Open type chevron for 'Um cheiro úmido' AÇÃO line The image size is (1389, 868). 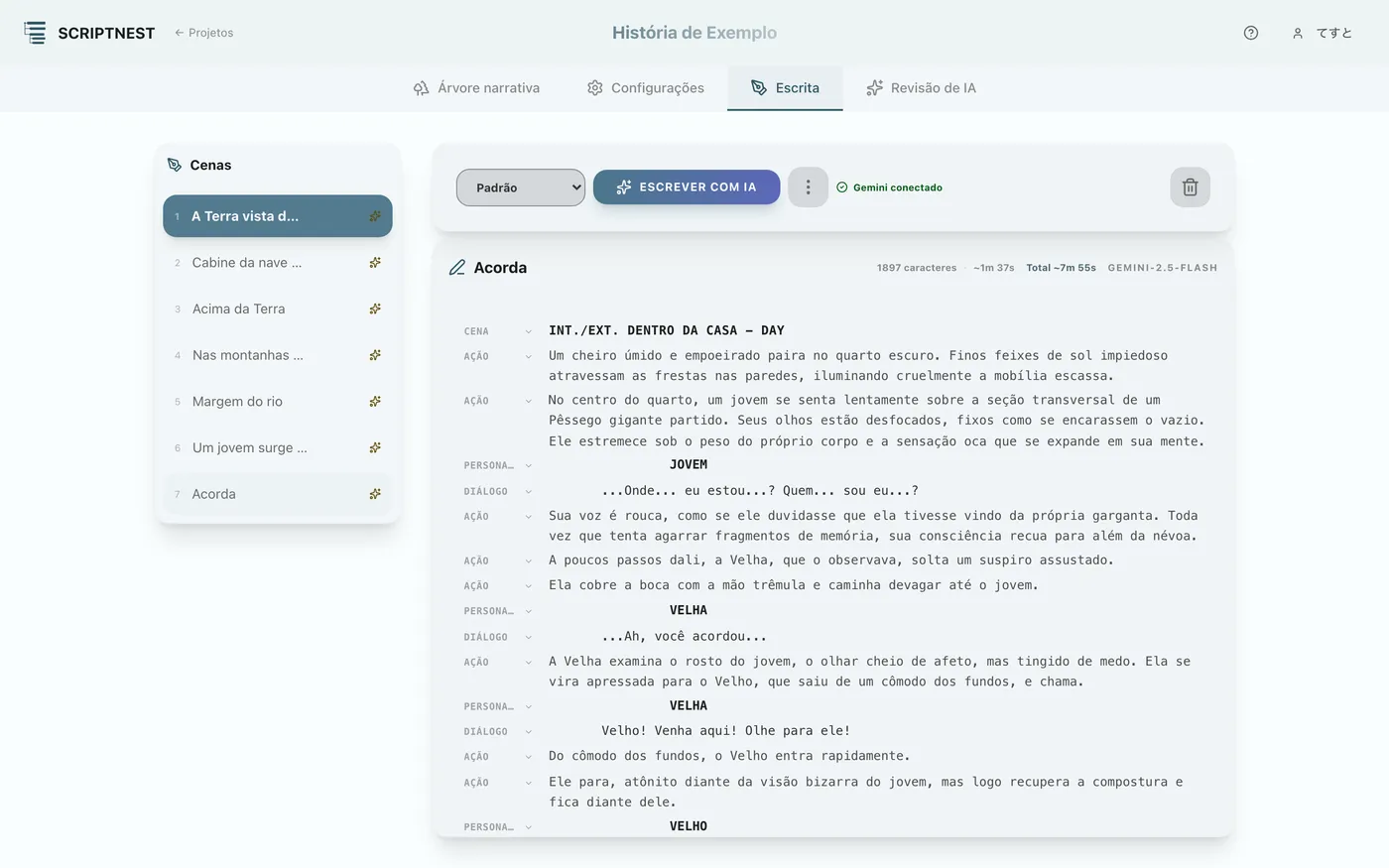coord(528,356)
